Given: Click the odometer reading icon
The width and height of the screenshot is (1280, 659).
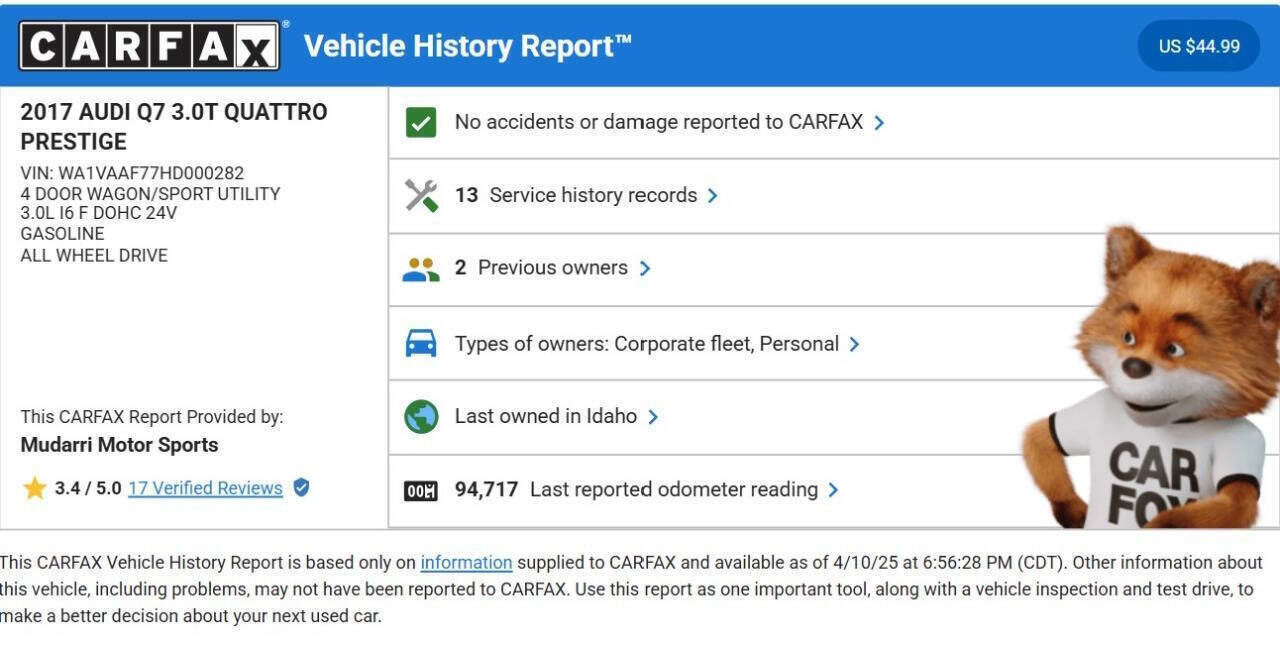Looking at the screenshot, I should point(421,490).
